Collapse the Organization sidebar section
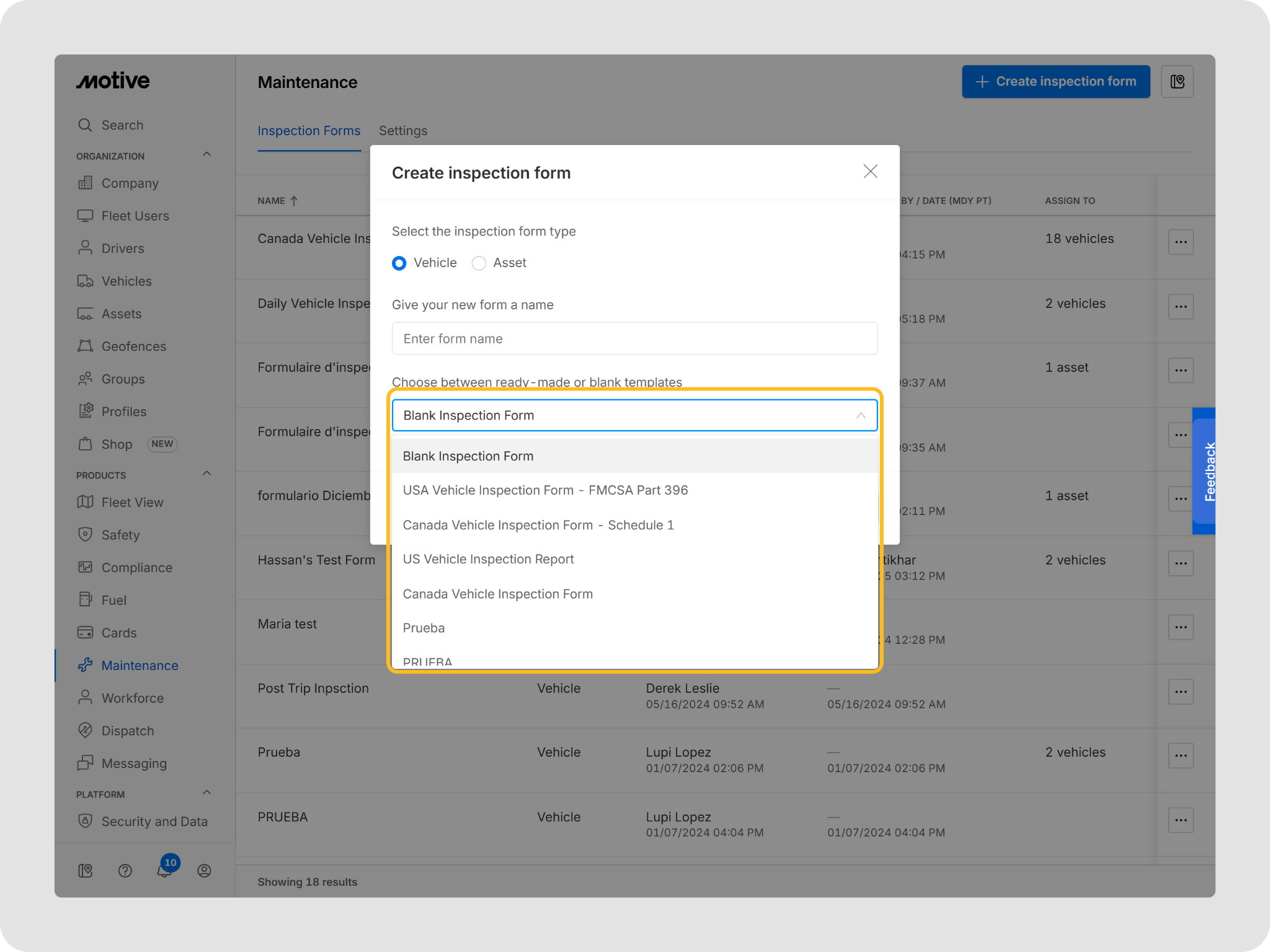Viewport: 1270px width, 952px height. click(x=206, y=155)
